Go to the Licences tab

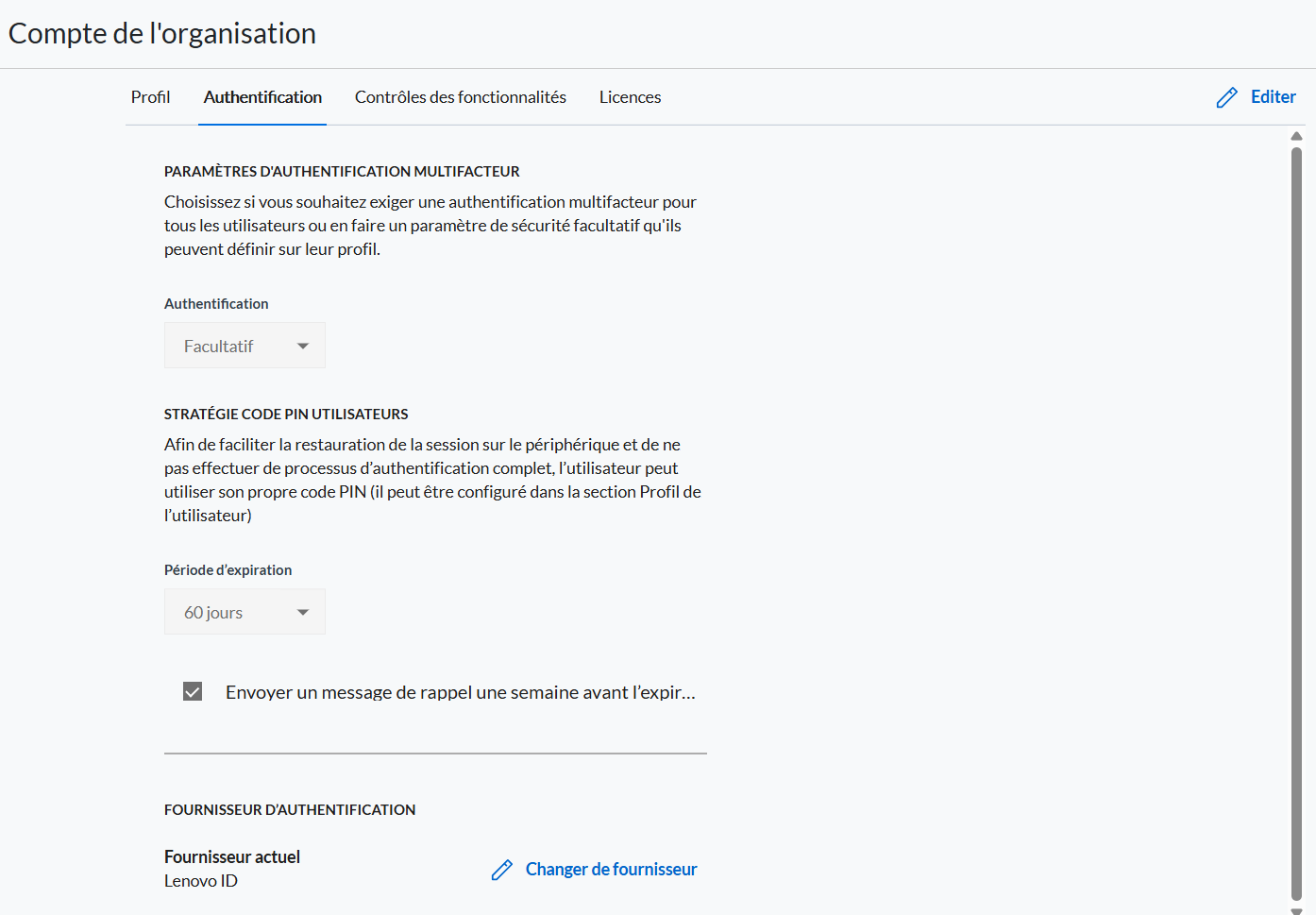click(x=630, y=97)
